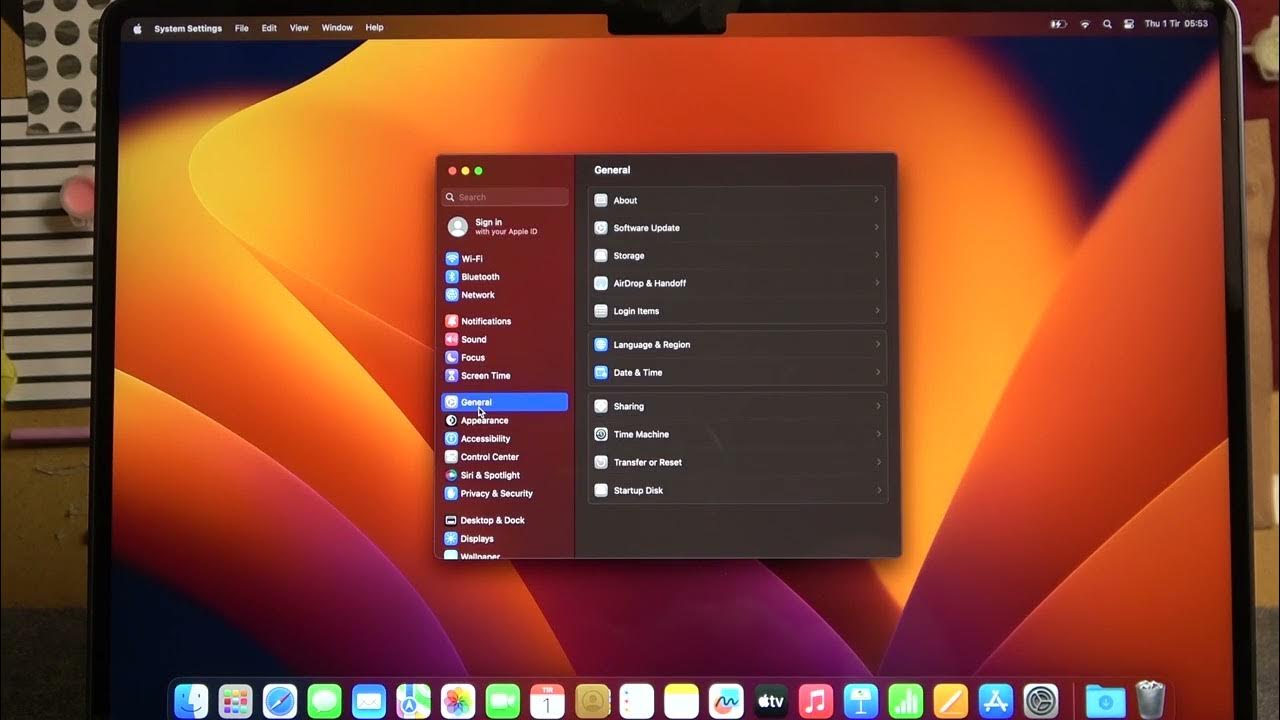1280x720 pixels.
Task: Select the Privacy & Security hand icon
Action: pos(452,493)
